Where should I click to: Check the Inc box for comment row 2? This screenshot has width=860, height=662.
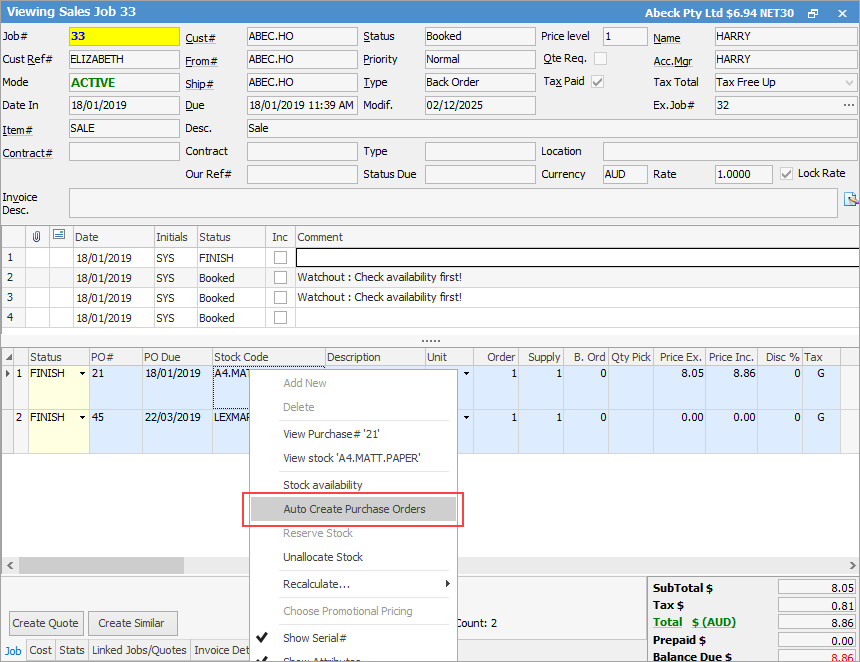click(280, 278)
